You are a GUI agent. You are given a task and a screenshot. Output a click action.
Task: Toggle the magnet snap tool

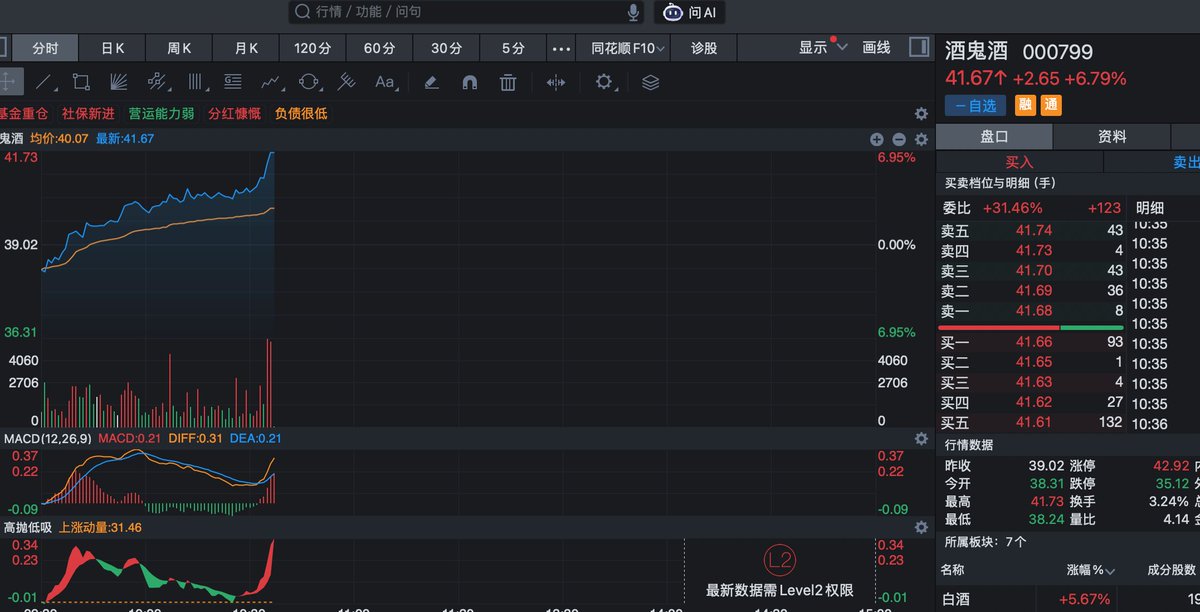click(469, 82)
